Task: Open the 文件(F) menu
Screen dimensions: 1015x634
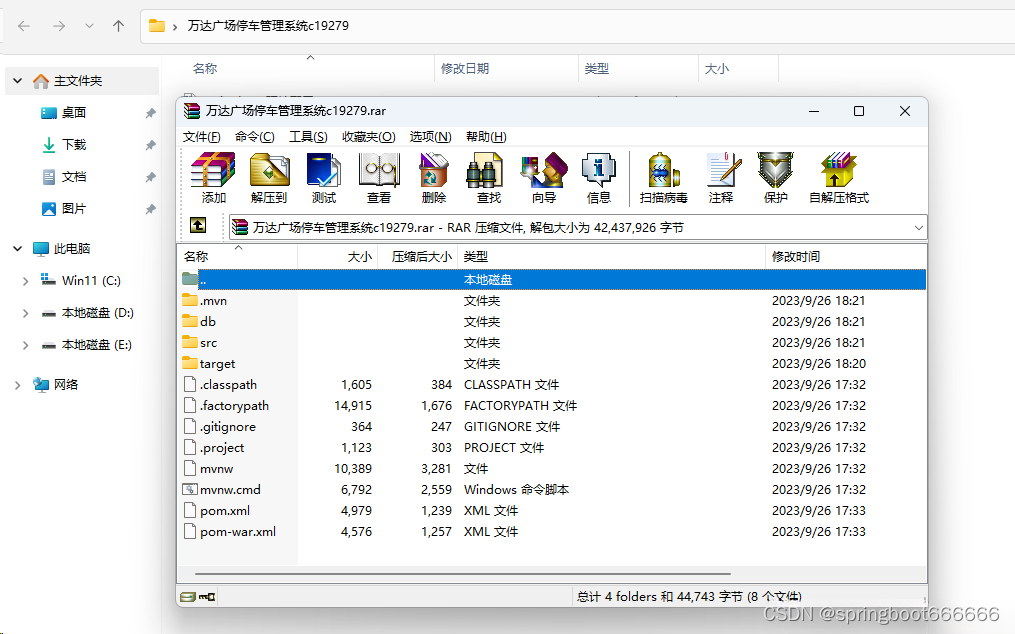Action: [201, 137]
